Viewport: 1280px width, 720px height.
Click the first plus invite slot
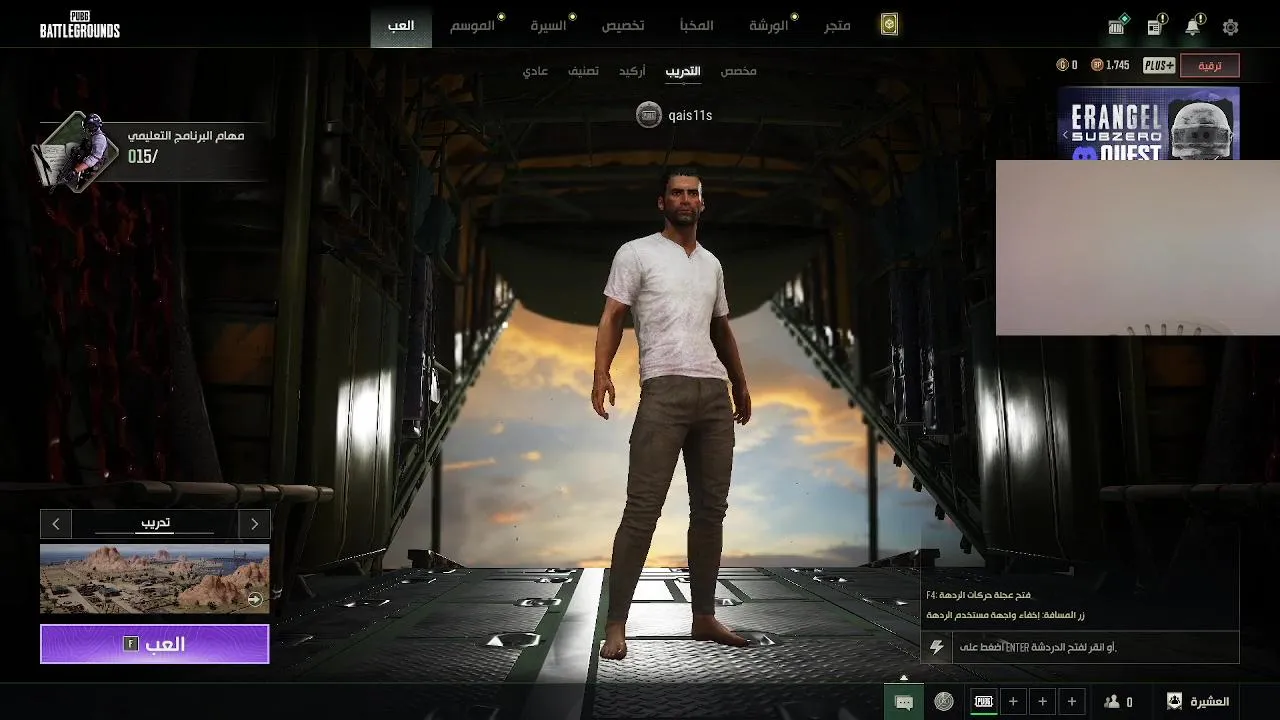(x=1013, y=702)
